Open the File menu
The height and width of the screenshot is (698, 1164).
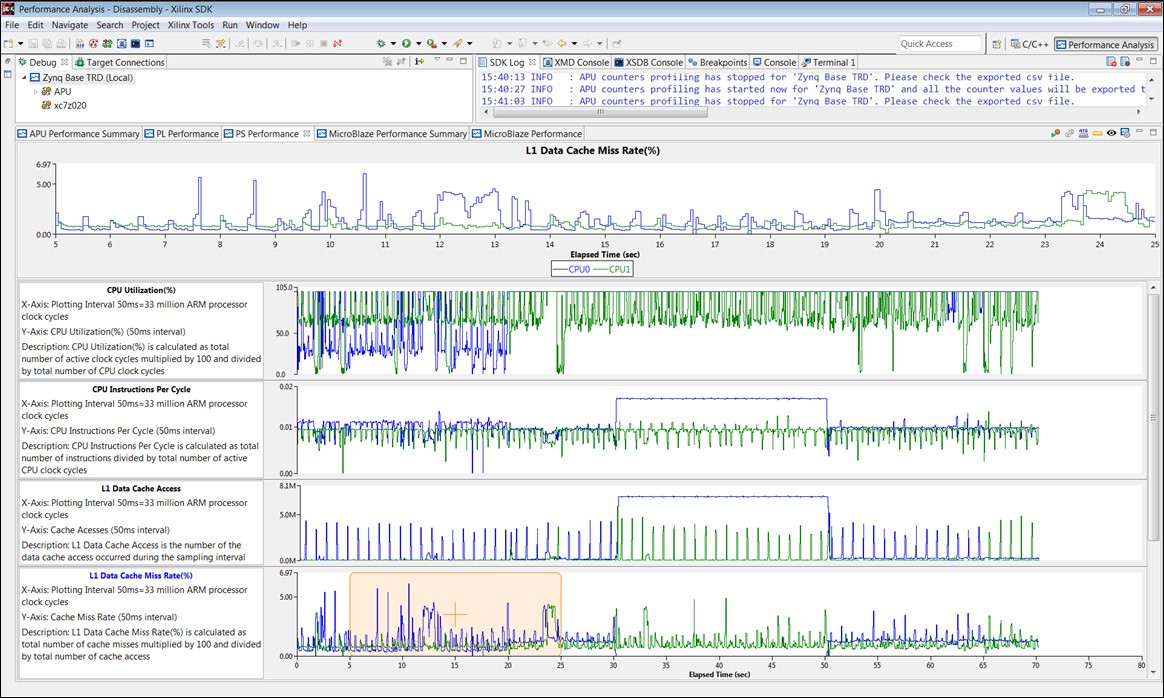12,25
